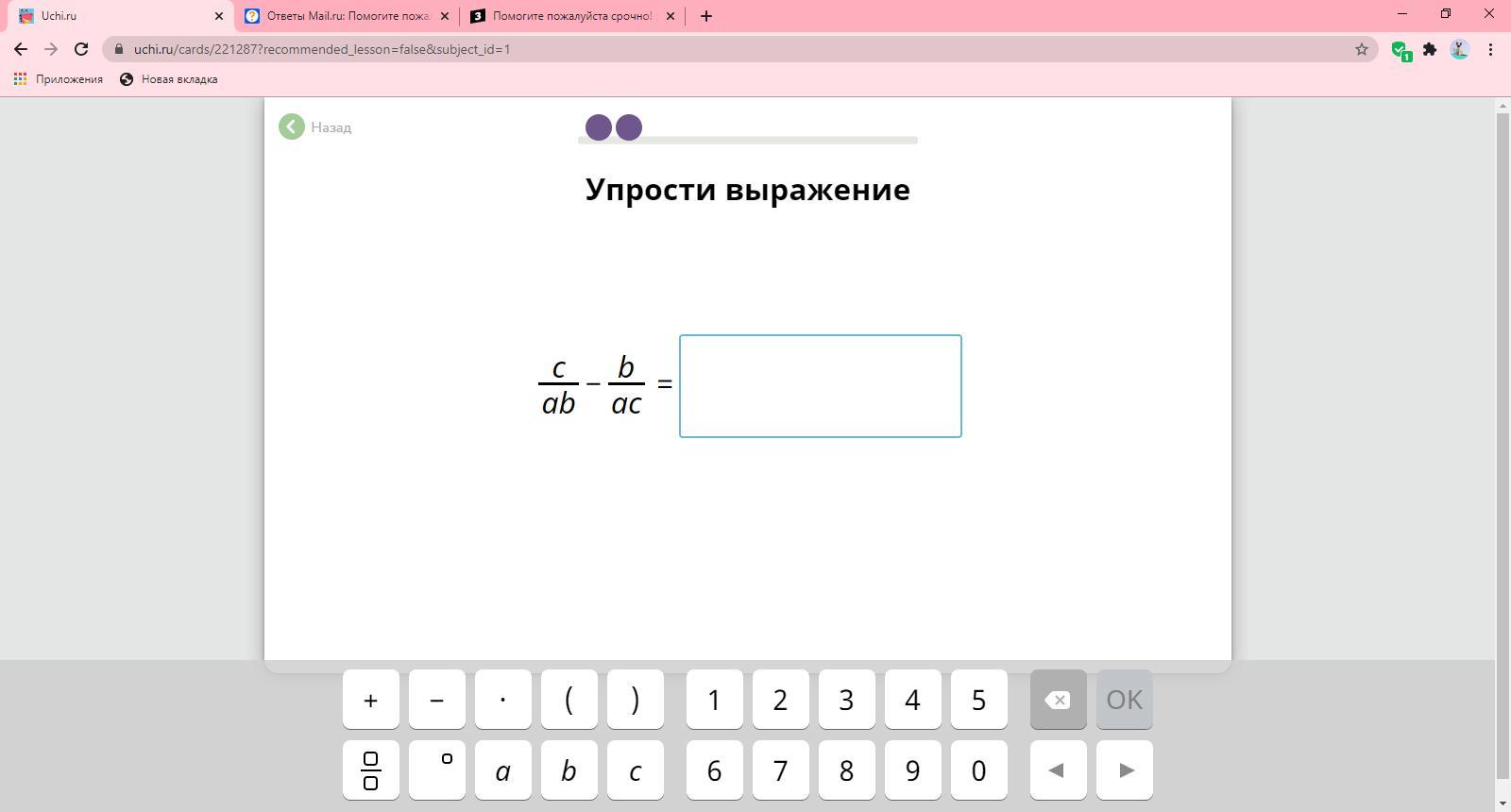
Task: Move cursor left with arrow key
Action: [1059, 770]
